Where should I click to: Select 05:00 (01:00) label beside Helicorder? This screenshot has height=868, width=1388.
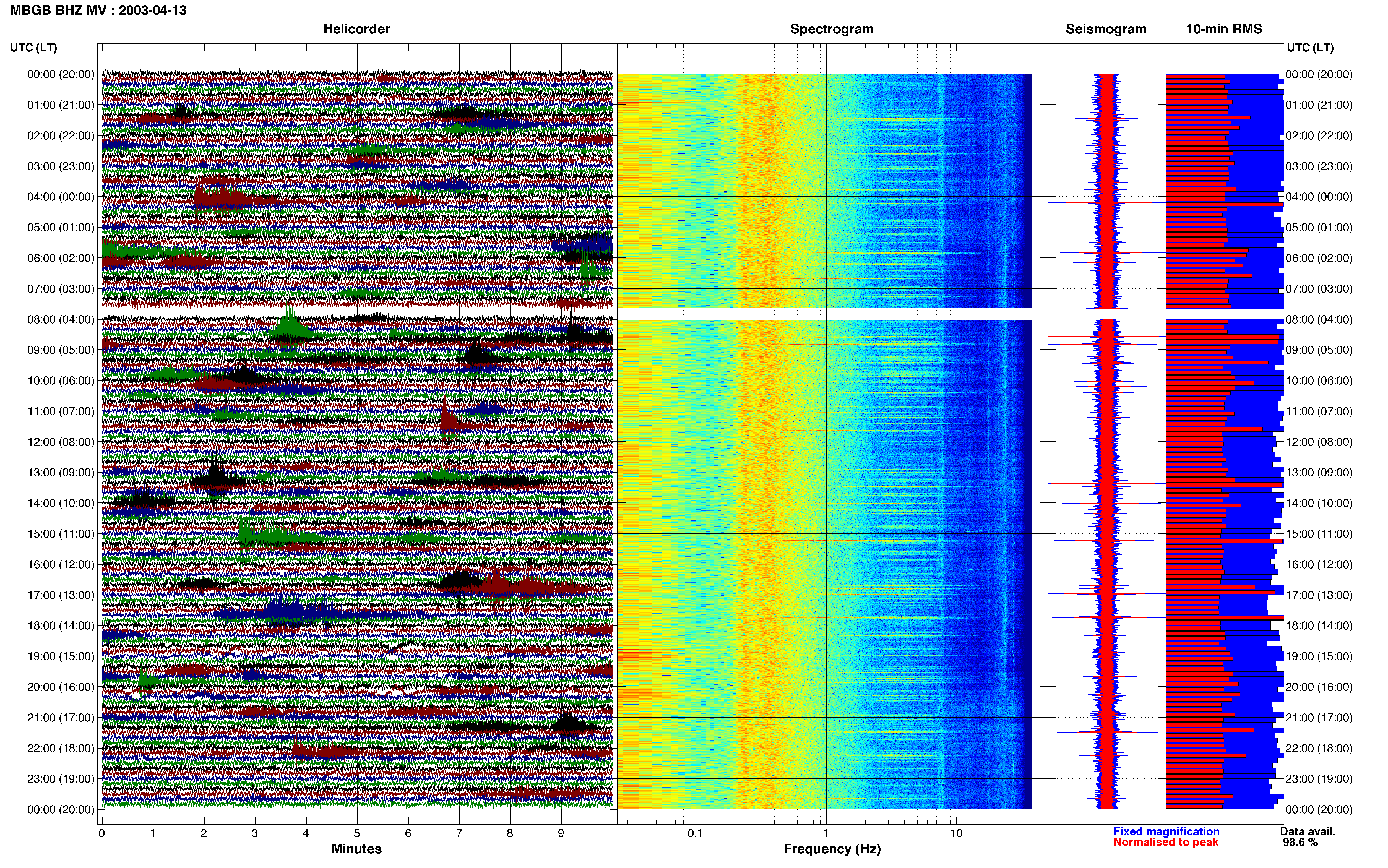tap(61, 227)
